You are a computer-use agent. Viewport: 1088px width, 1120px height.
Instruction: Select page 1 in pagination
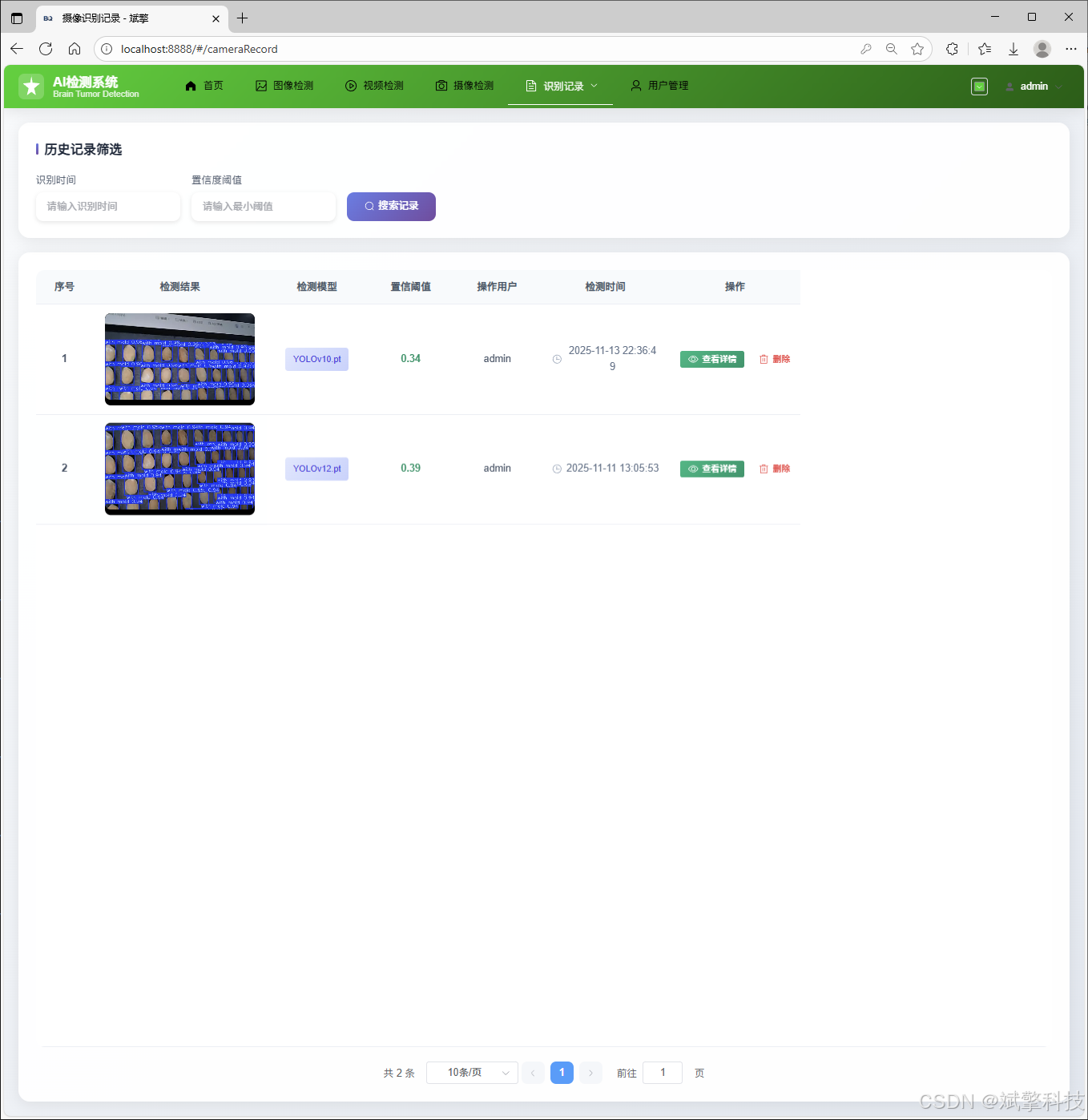coord(562,1073)
